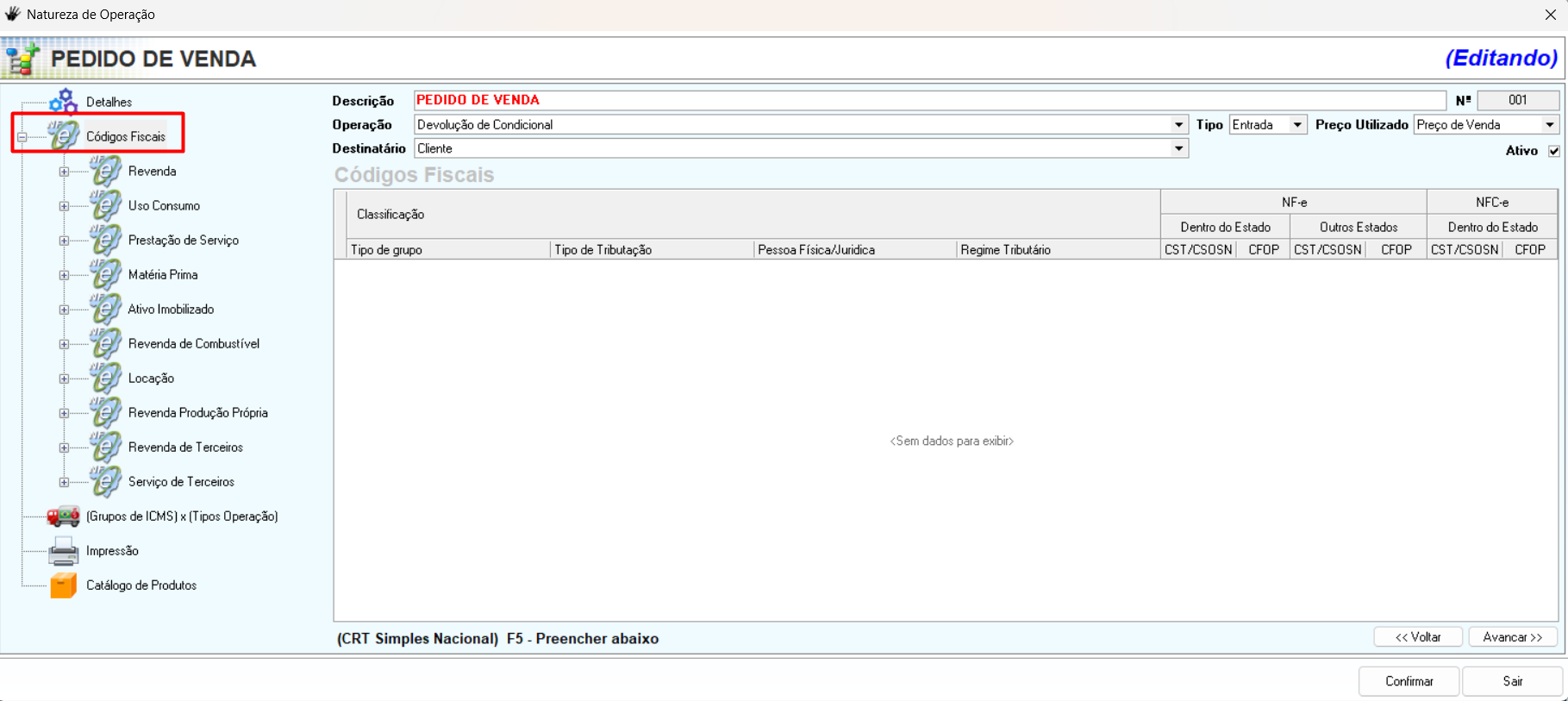The height and width of the screenshot is (701, 1568).
Task: Select Revenda de Terceiros in the tree
Action: coord(185,447)
